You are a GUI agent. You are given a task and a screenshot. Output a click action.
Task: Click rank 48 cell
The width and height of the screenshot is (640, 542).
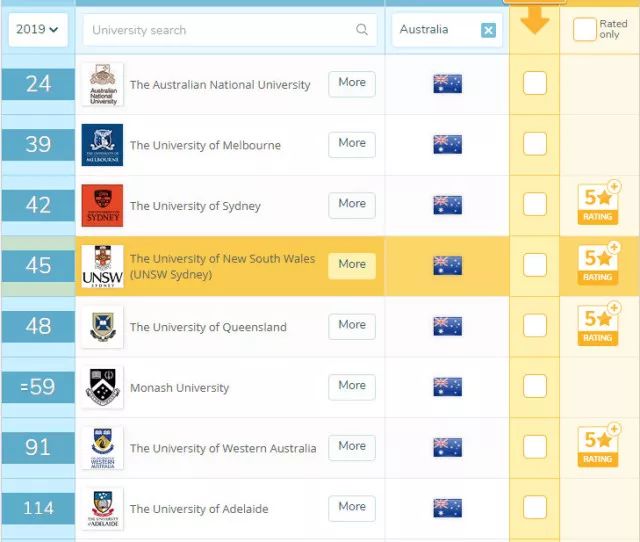click(38, 327)
